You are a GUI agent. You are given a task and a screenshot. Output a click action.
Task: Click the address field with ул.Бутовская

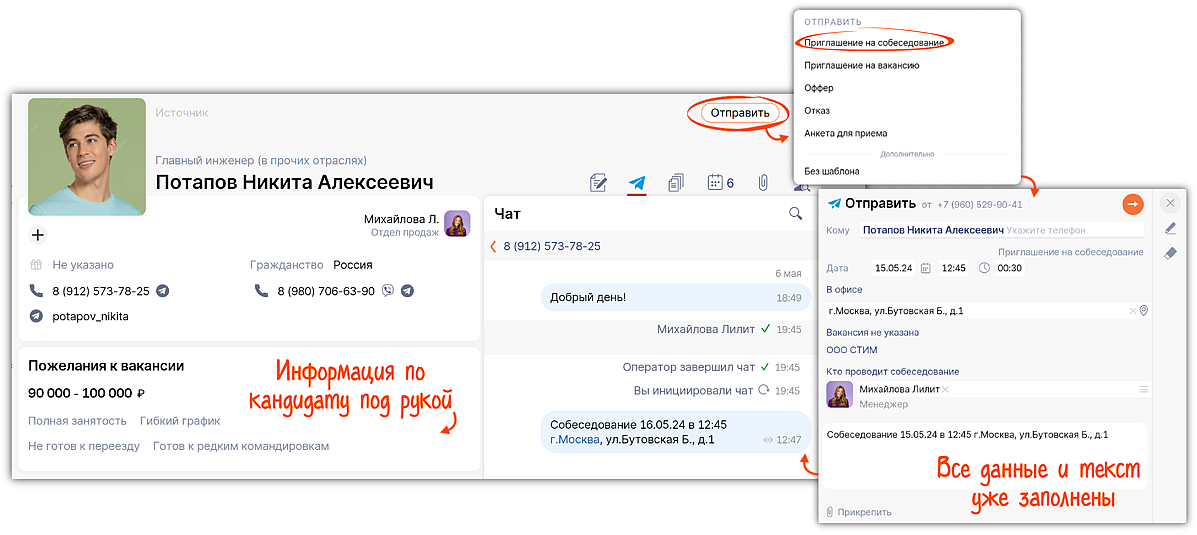[975, 311]
